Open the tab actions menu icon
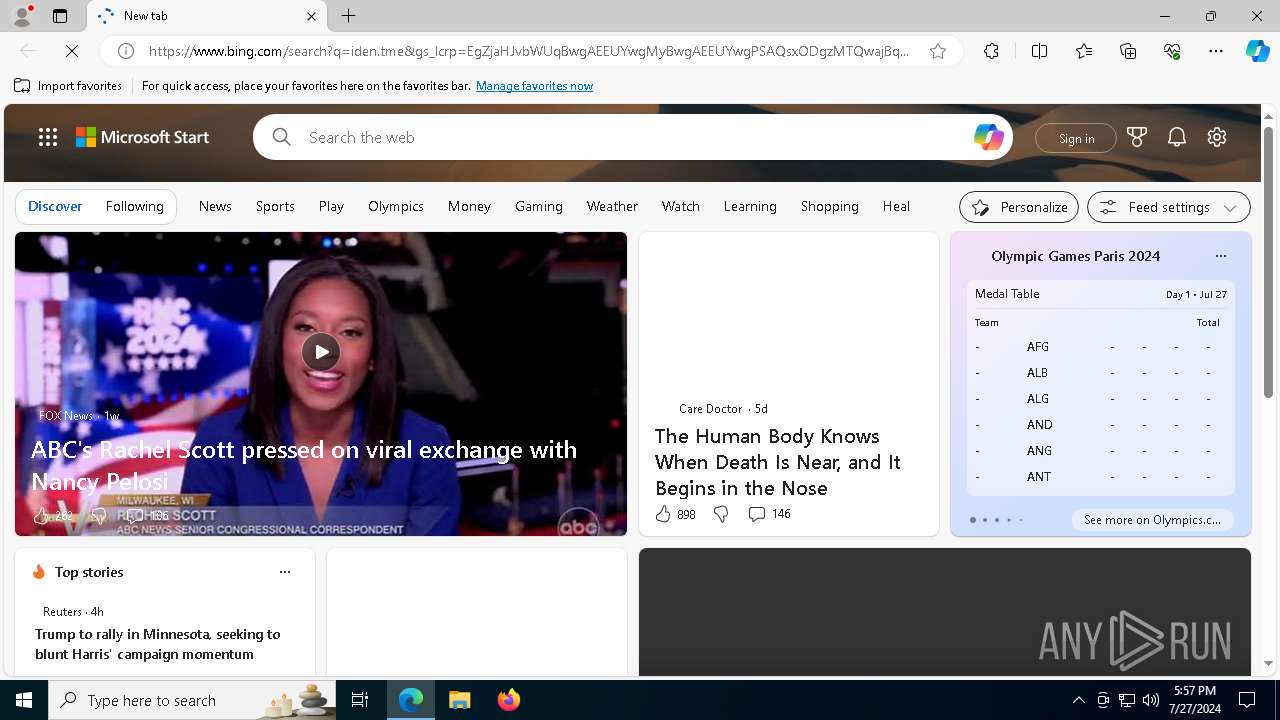 [x=60, y=16]
